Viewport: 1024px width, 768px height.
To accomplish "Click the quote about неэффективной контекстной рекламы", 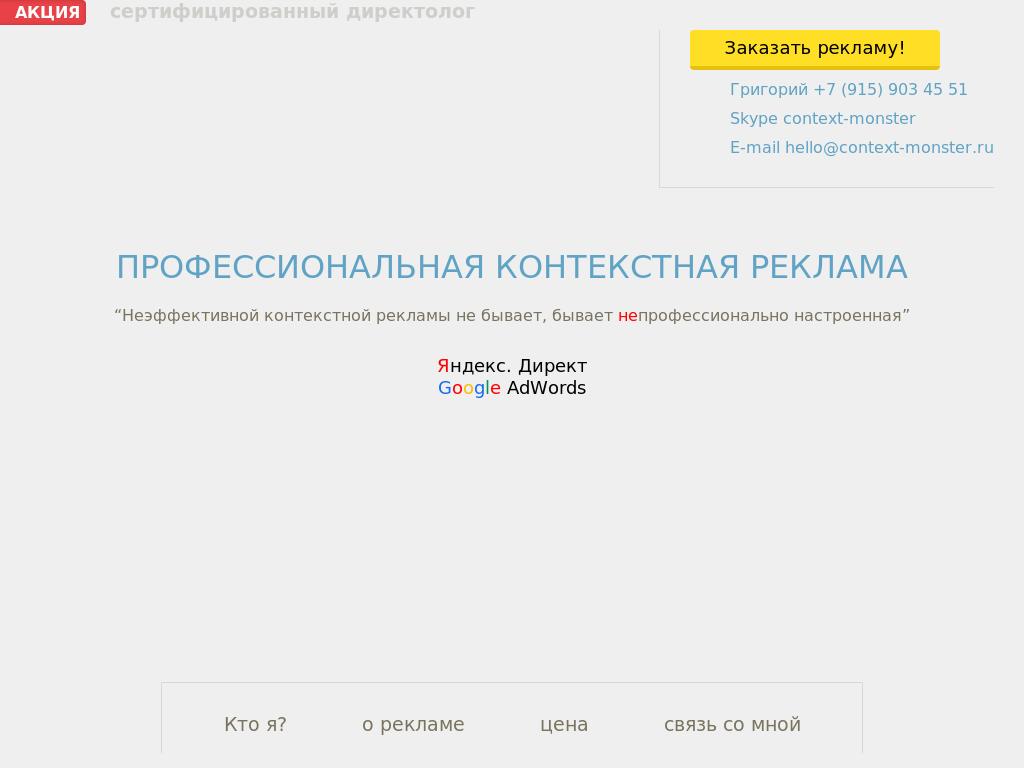I will tap(512, 315).
